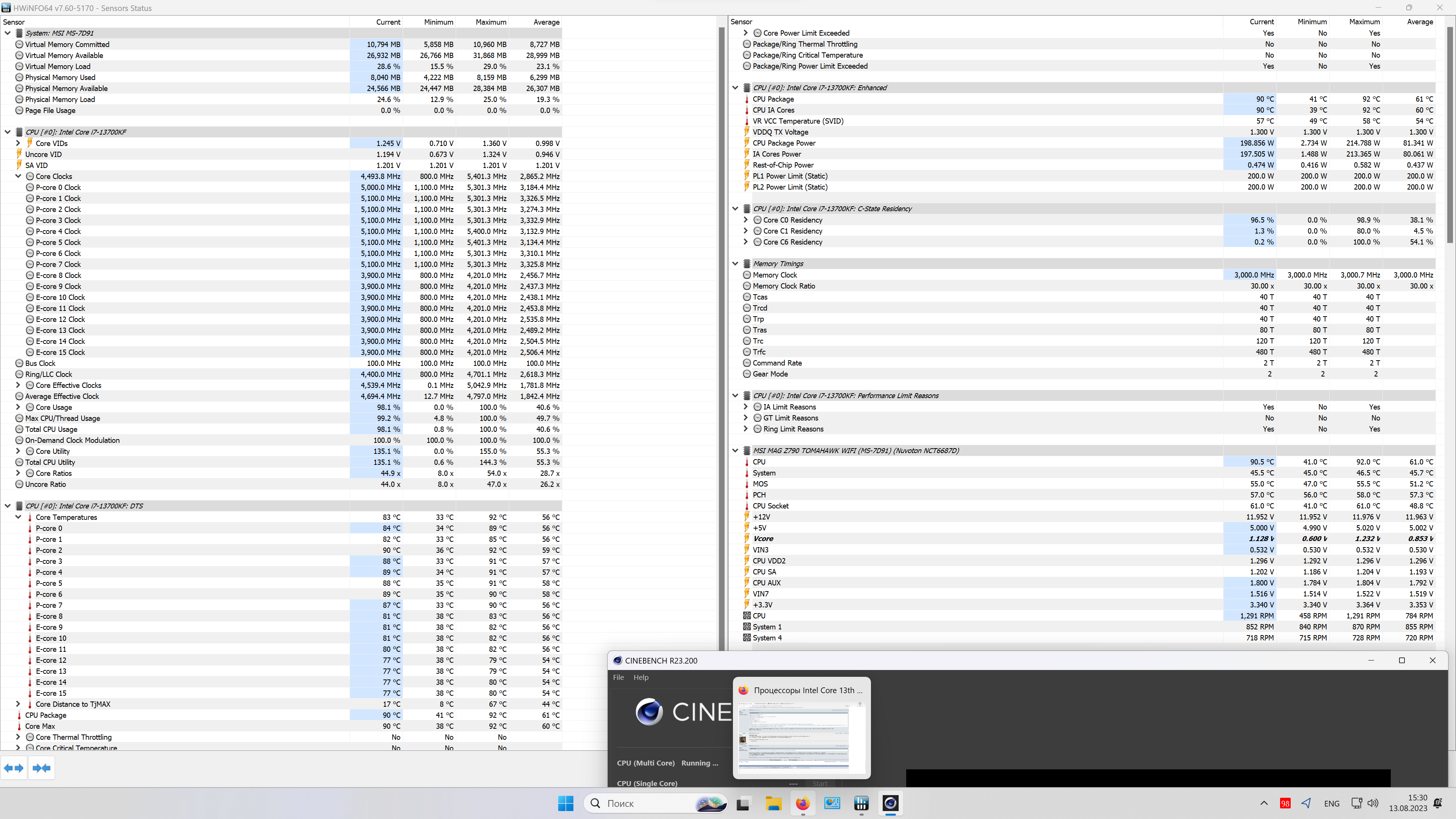Open the Cinebench Help menu

(x=640, y=677)
